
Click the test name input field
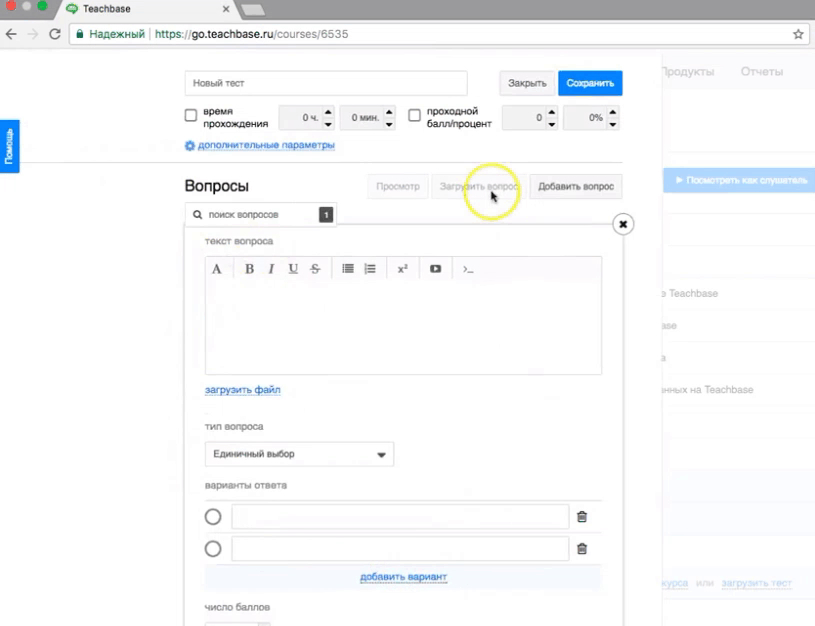326,83
